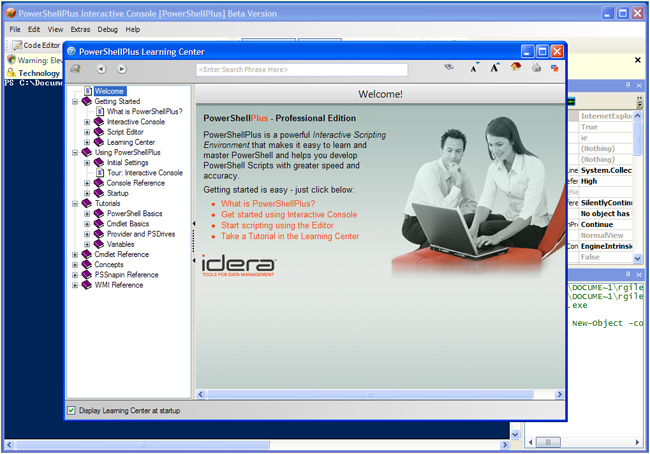The height and width of the screenshot is (454, 650).
Task: Open Take a Tutorial in the Learning Center link
Action: 290,236
